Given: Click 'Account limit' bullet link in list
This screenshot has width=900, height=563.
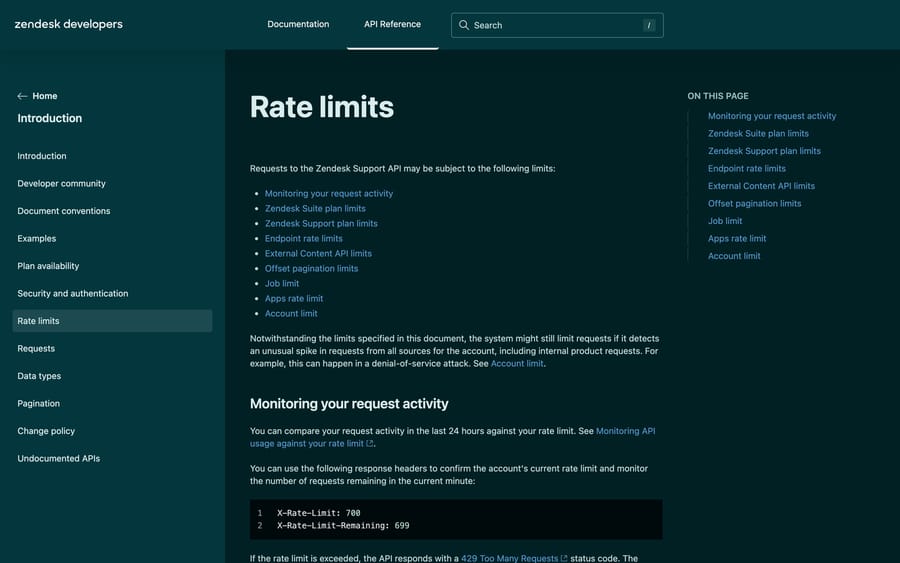Looking at the screenshot, I should [291, 313].
